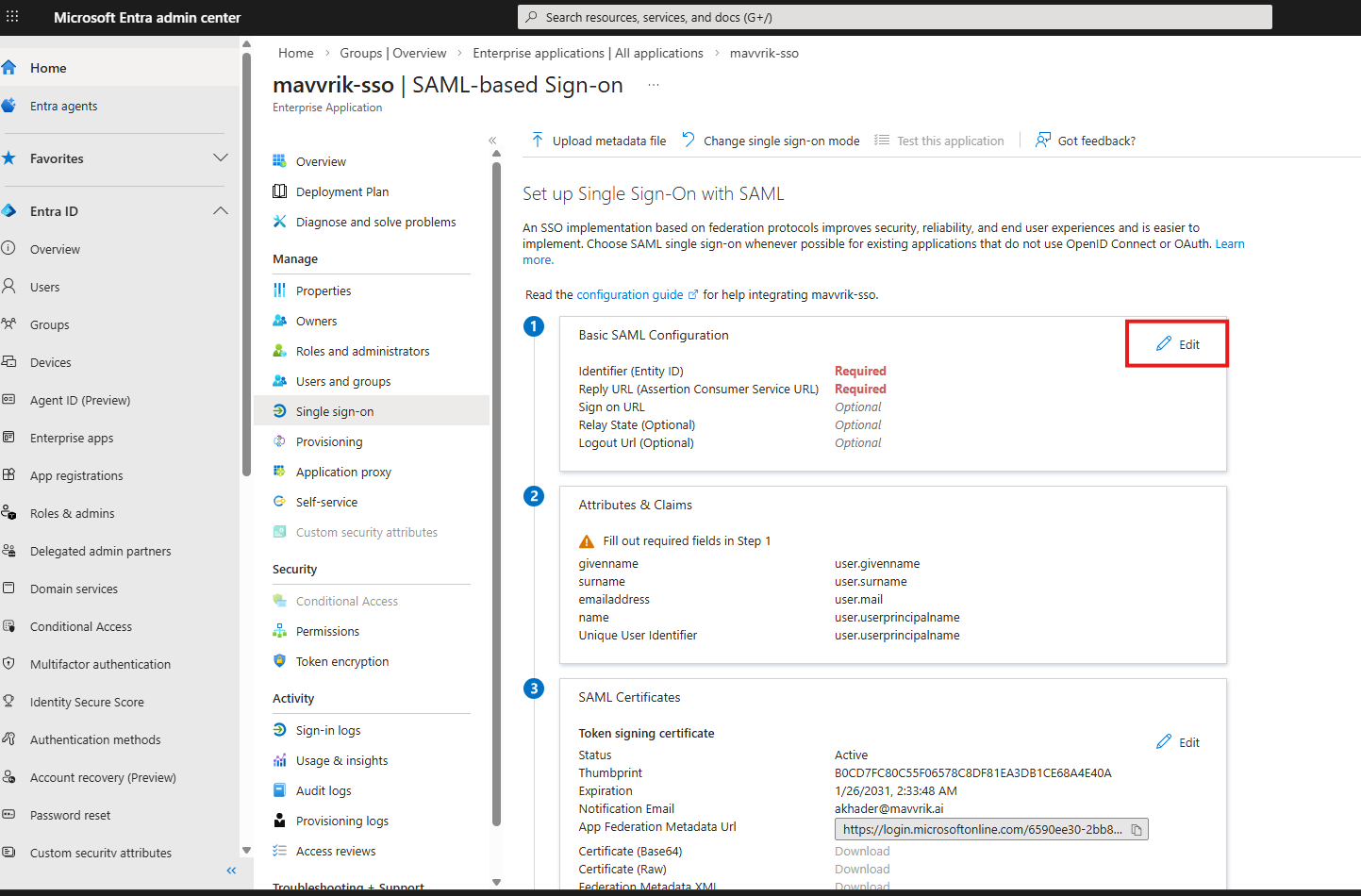Click the search resources input field
The height and width of the screenshot is (896, 1361).
tap(894, 17)
